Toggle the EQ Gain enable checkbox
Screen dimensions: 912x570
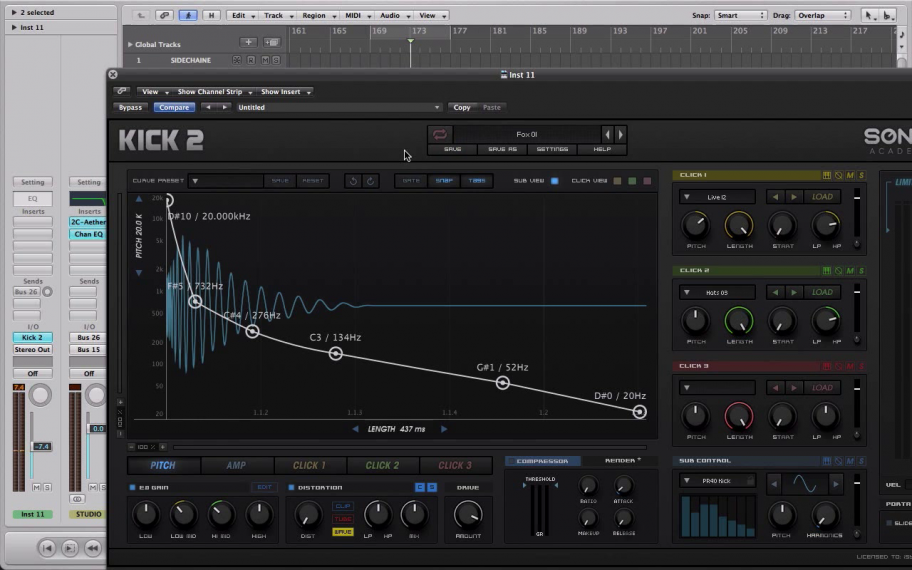(x=132, y=487)
